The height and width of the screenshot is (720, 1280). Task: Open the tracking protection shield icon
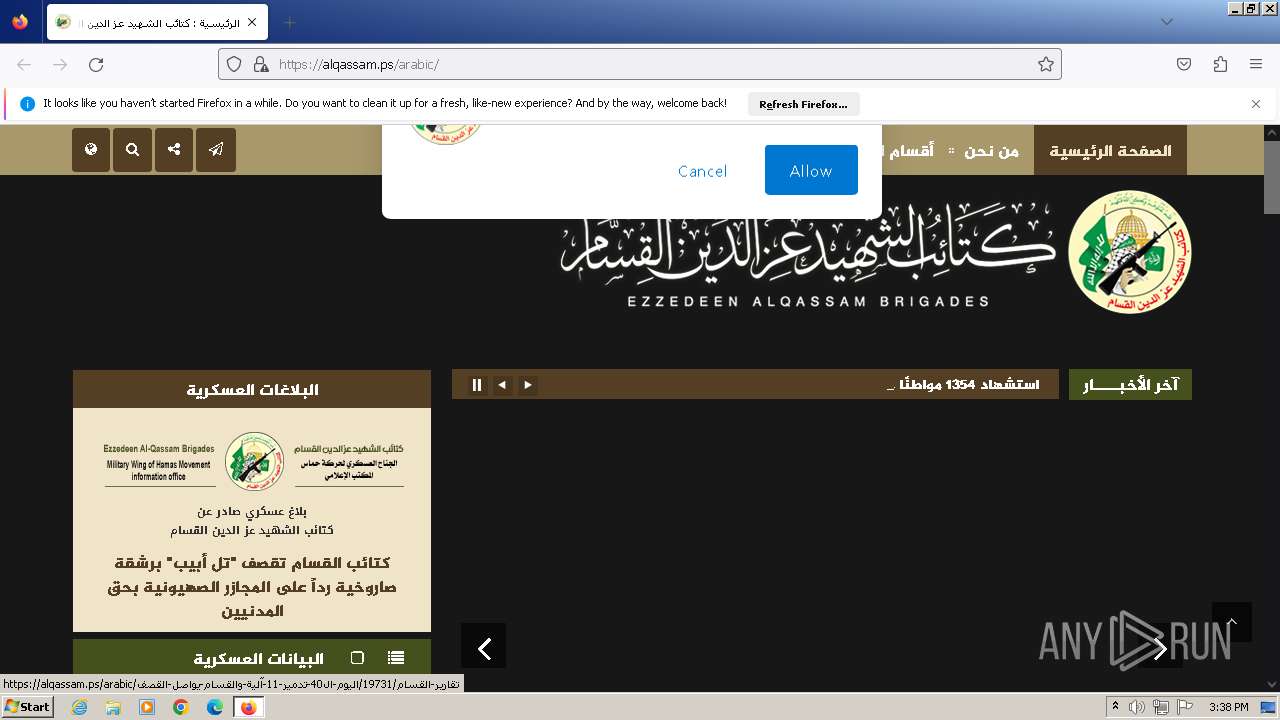tap(234, 64)
